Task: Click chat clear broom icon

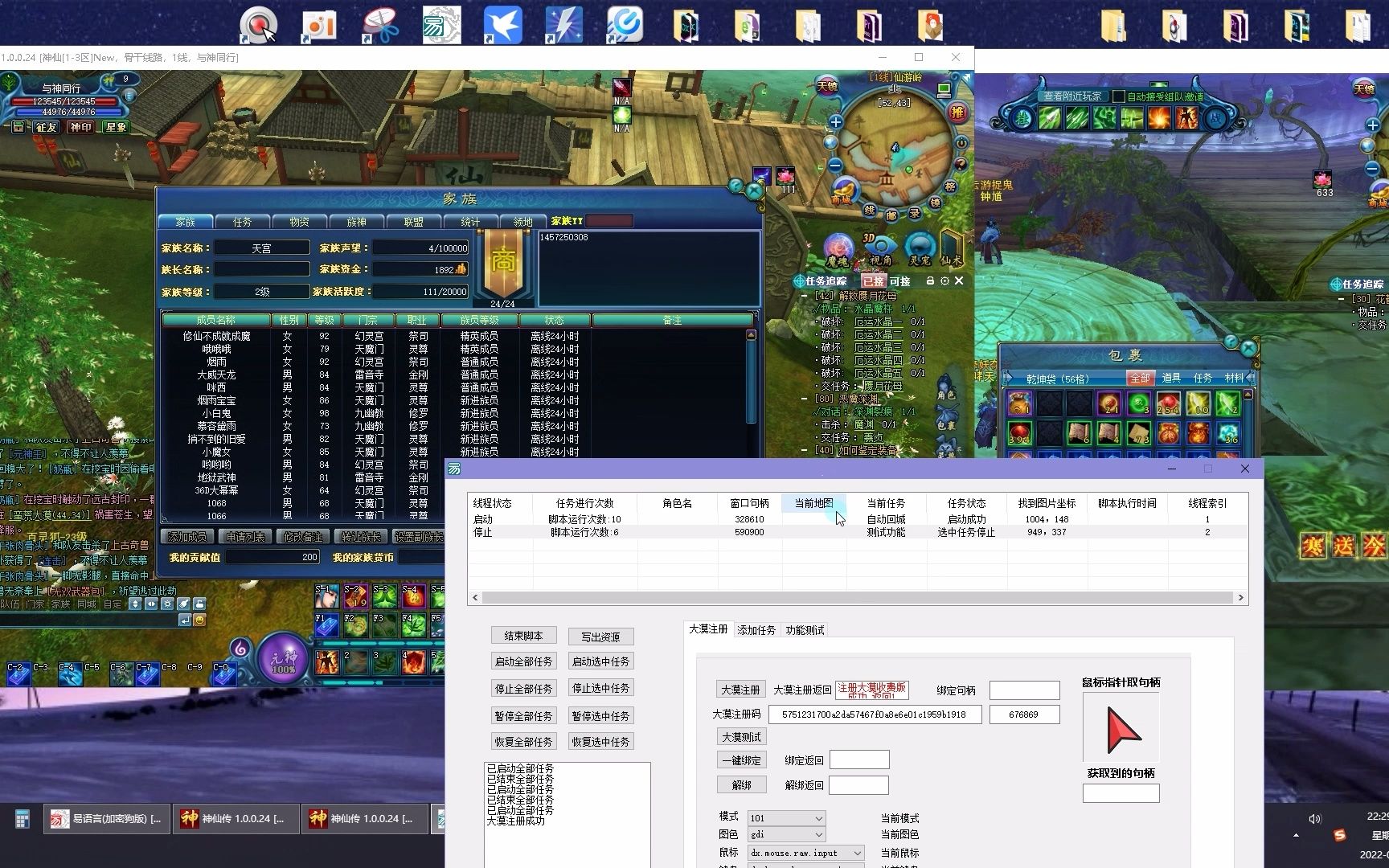Action: click(183, 604)
